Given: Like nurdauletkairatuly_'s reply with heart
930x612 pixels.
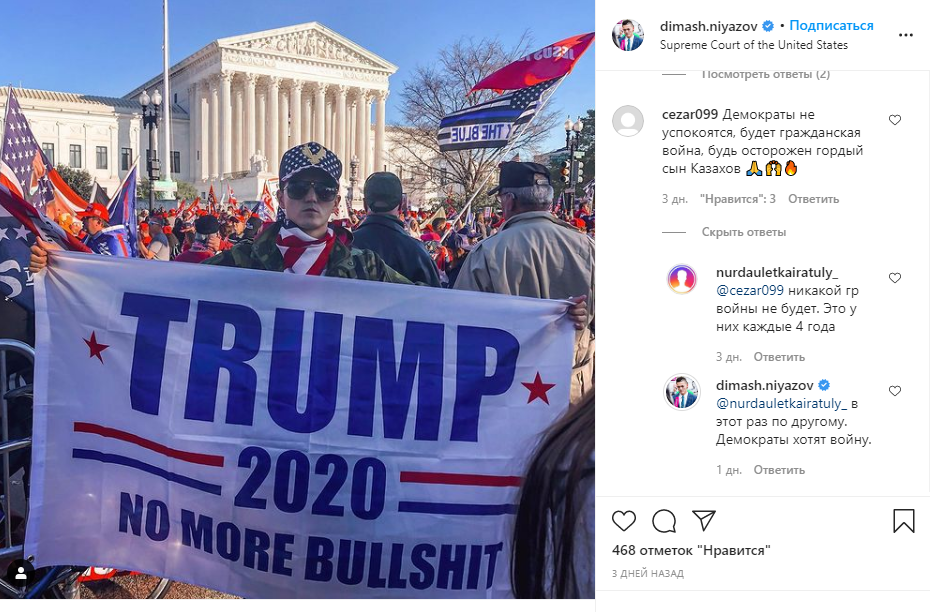Looking at the screenshot, I should click(895, 278).
